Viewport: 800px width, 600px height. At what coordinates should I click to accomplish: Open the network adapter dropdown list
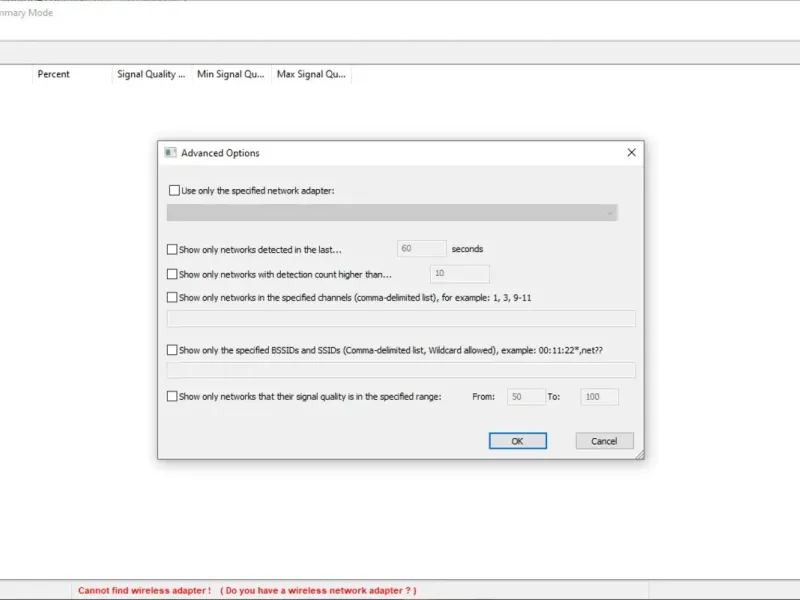(x=392, y=213)
